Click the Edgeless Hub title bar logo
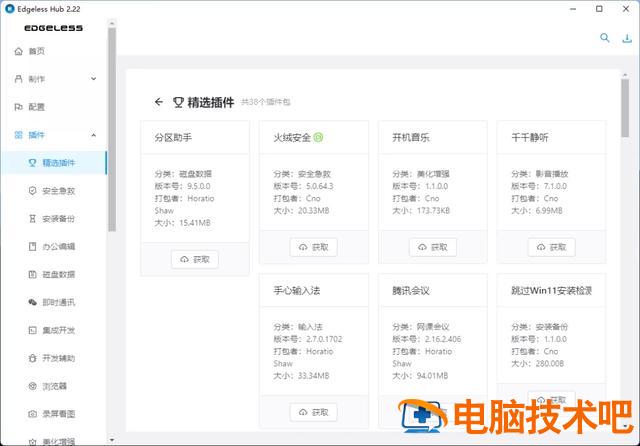Viewport: 640px width, 446px height. pos(9,9)
